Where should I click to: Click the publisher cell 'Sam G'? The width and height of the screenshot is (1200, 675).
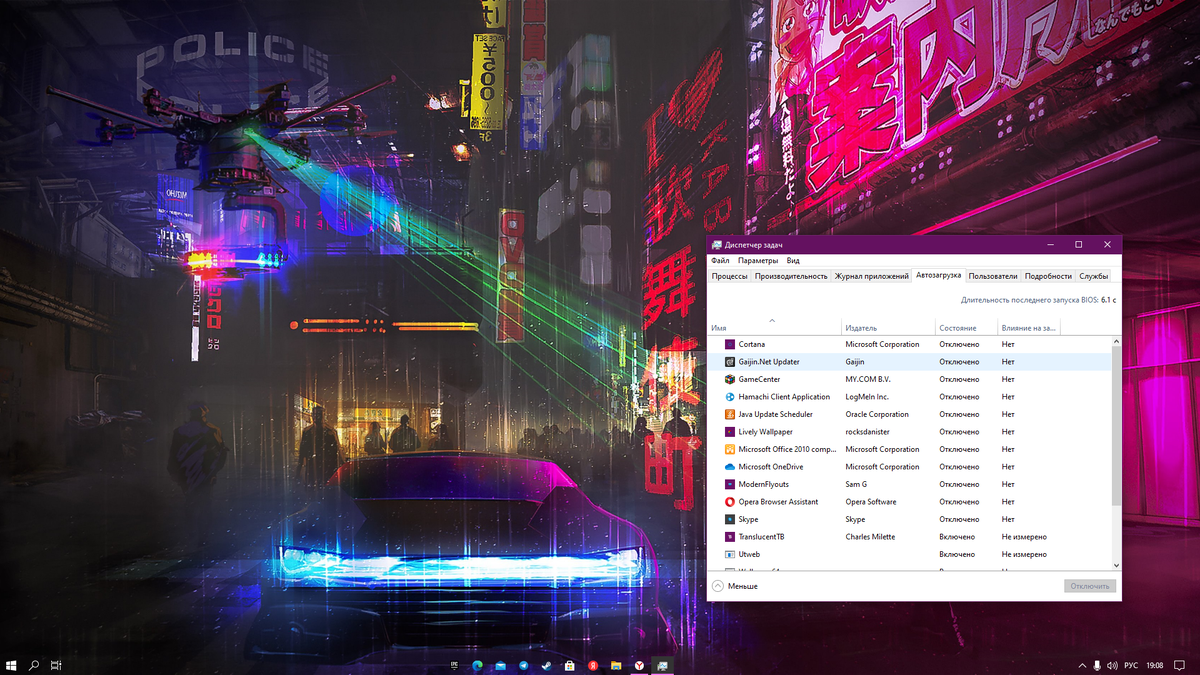(x=856, y=484)
